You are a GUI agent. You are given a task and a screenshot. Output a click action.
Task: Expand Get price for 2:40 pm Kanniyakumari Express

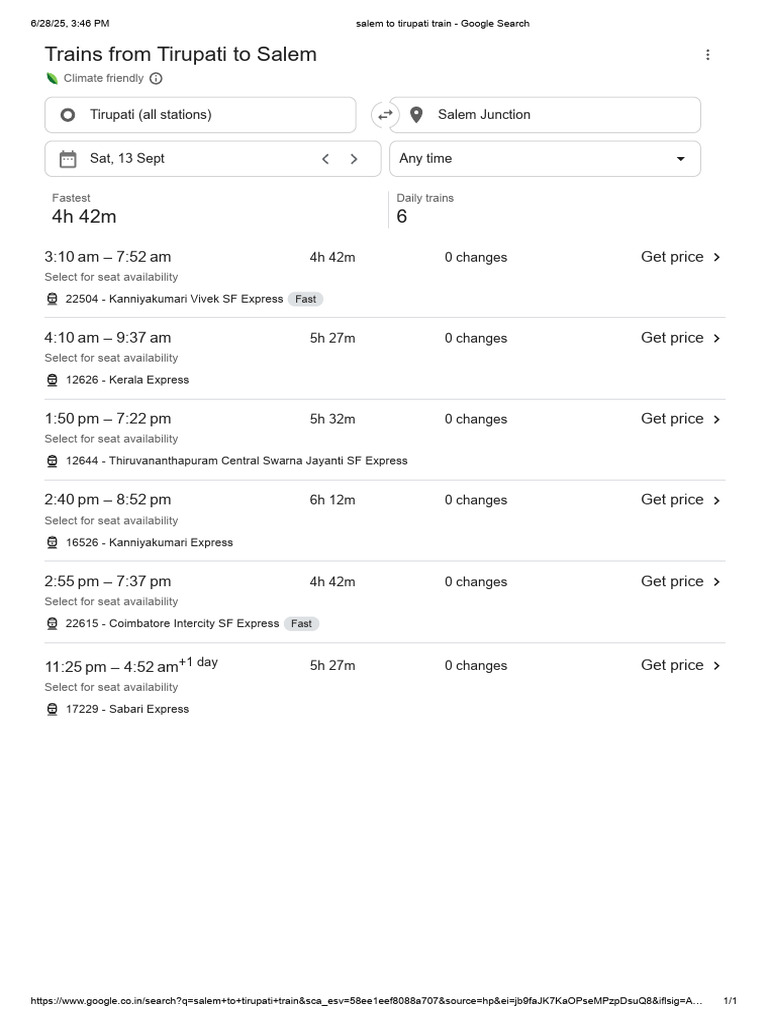coord(680,500)
